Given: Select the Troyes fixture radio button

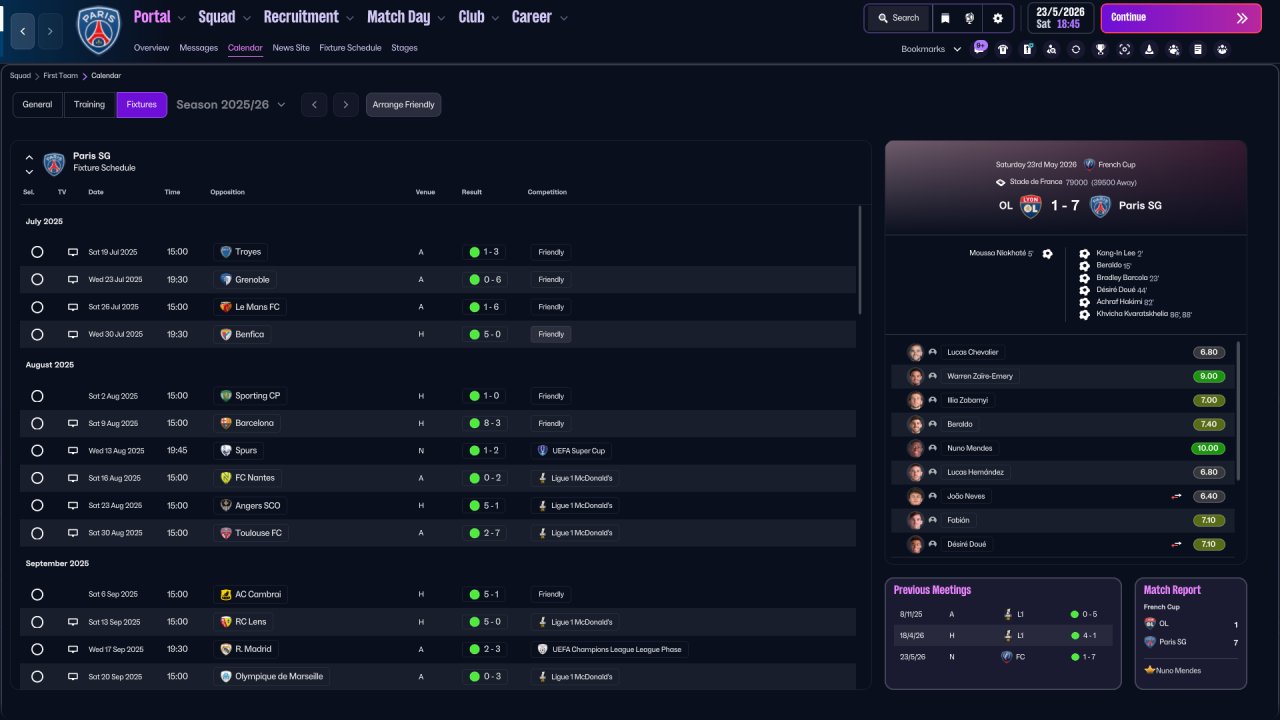Looking at the screenshot, I should click(37, 252).
